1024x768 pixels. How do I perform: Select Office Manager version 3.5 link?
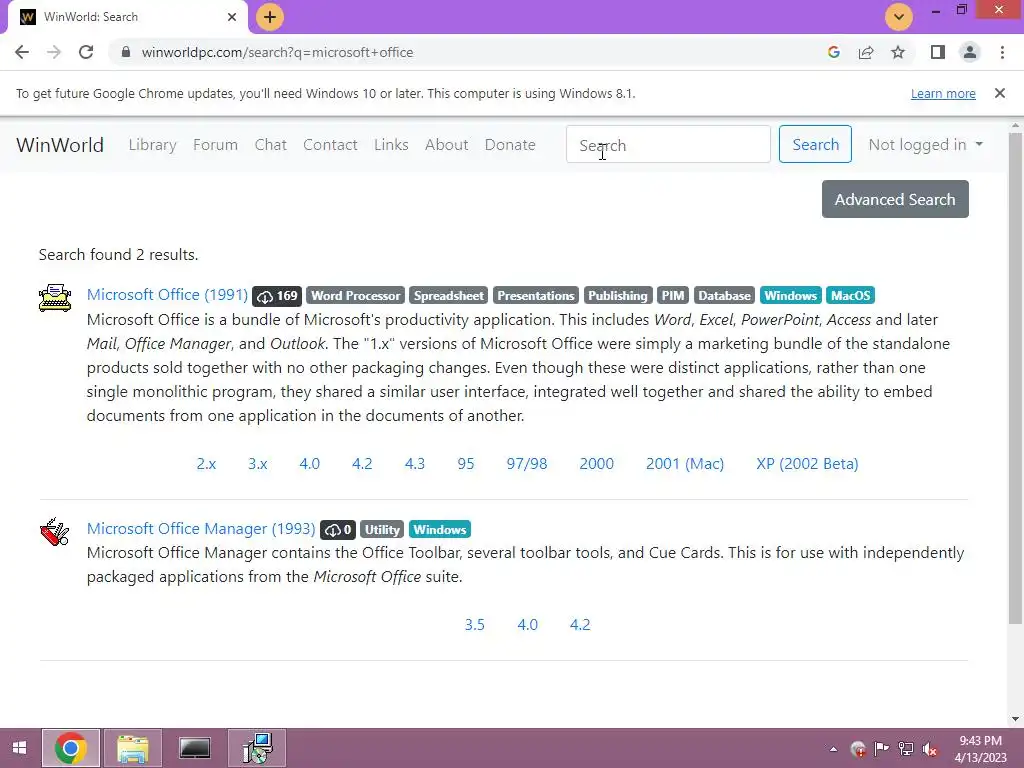[x=475, y=624]
